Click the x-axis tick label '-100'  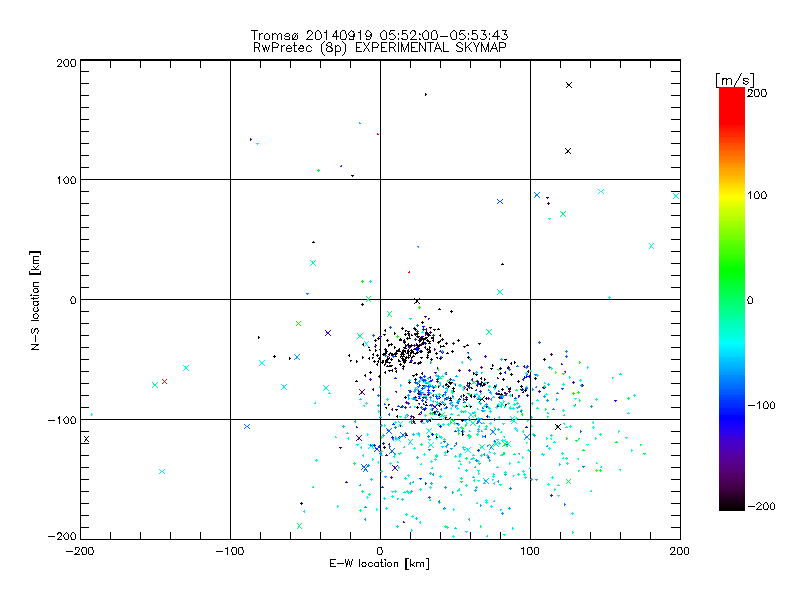point(230,551)
